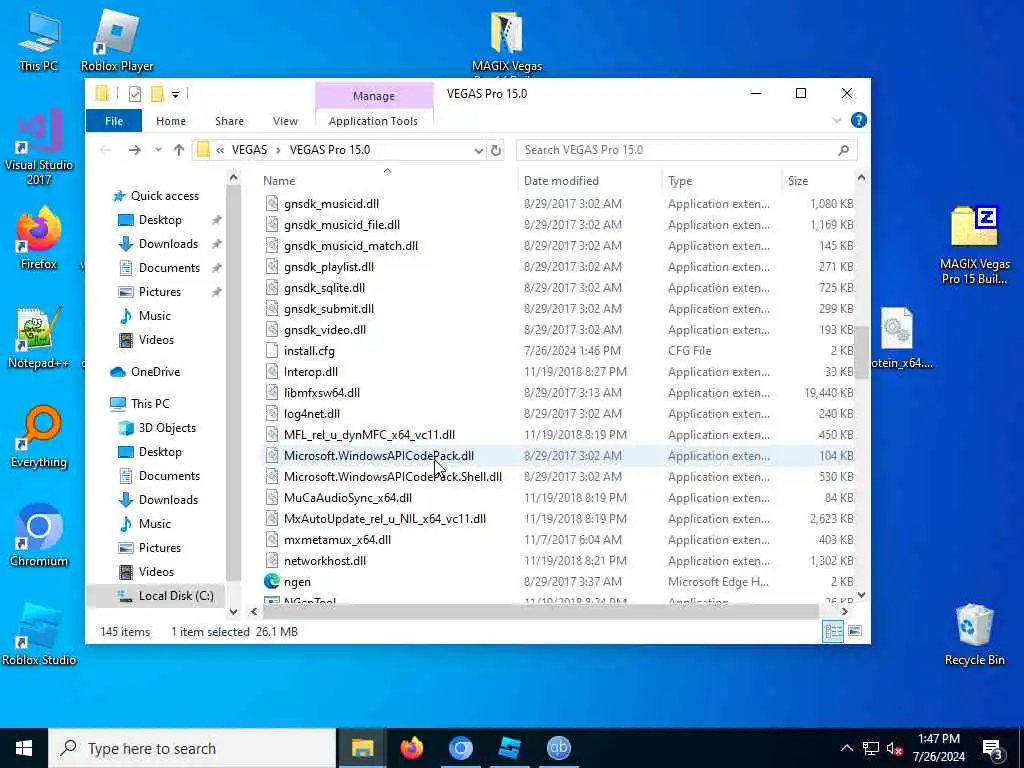Sort by Date modified column header
Image resolution: width=1024 pixels, height=768 pixels.
click(x=560, y=181)
